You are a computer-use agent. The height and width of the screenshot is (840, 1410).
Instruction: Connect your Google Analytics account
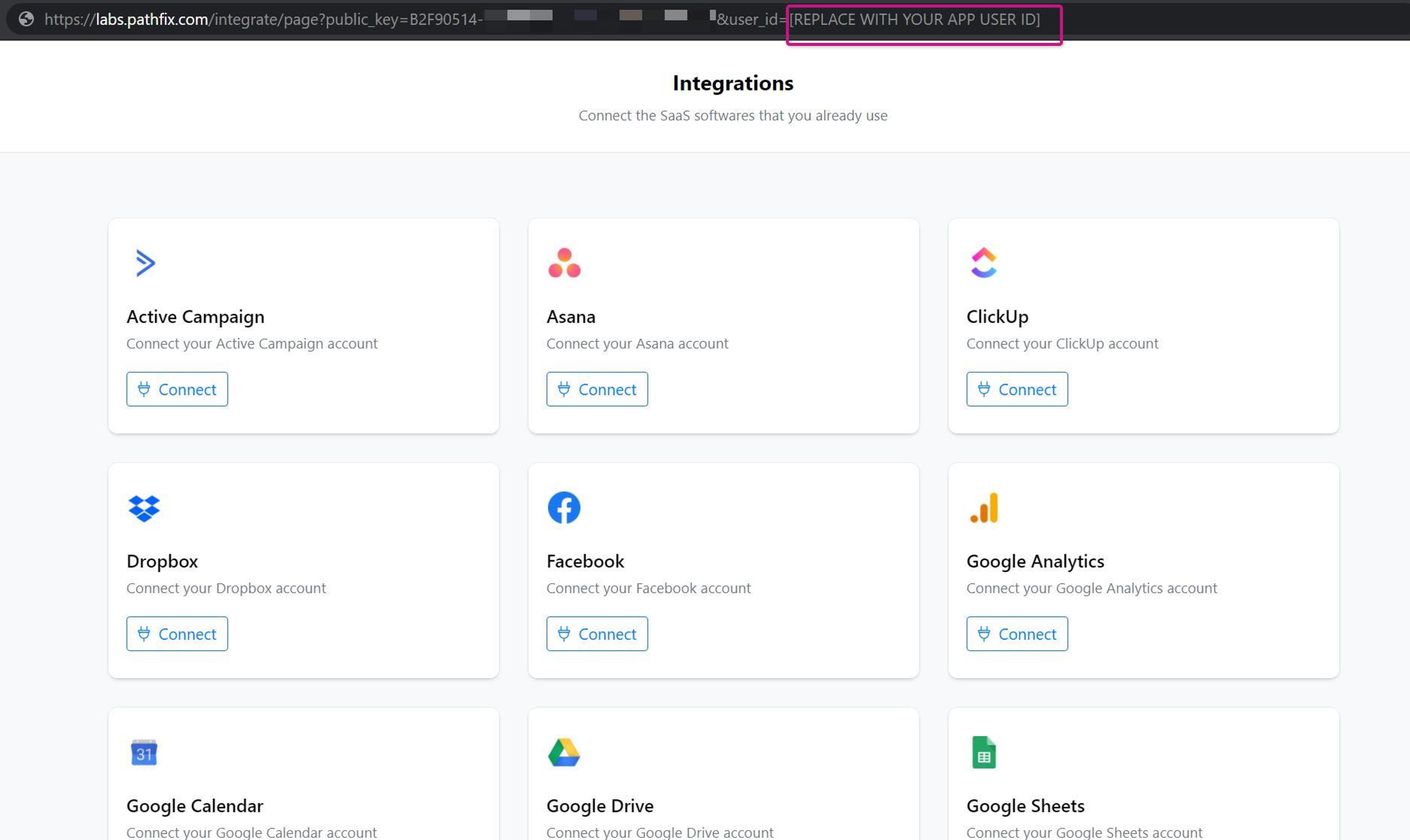click(x=1017, y=634)
